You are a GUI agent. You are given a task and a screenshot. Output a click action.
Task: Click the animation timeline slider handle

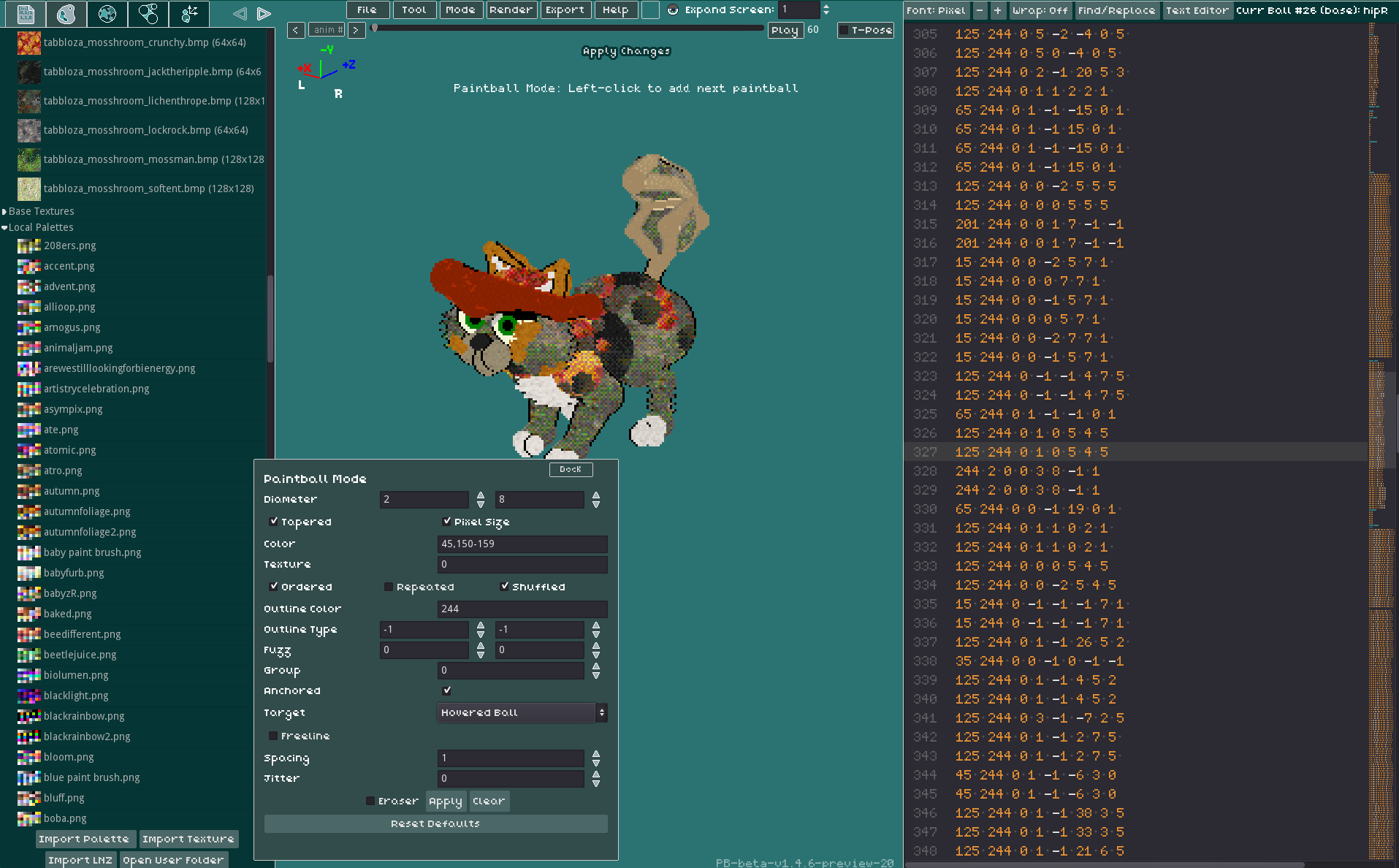point(375,28)
